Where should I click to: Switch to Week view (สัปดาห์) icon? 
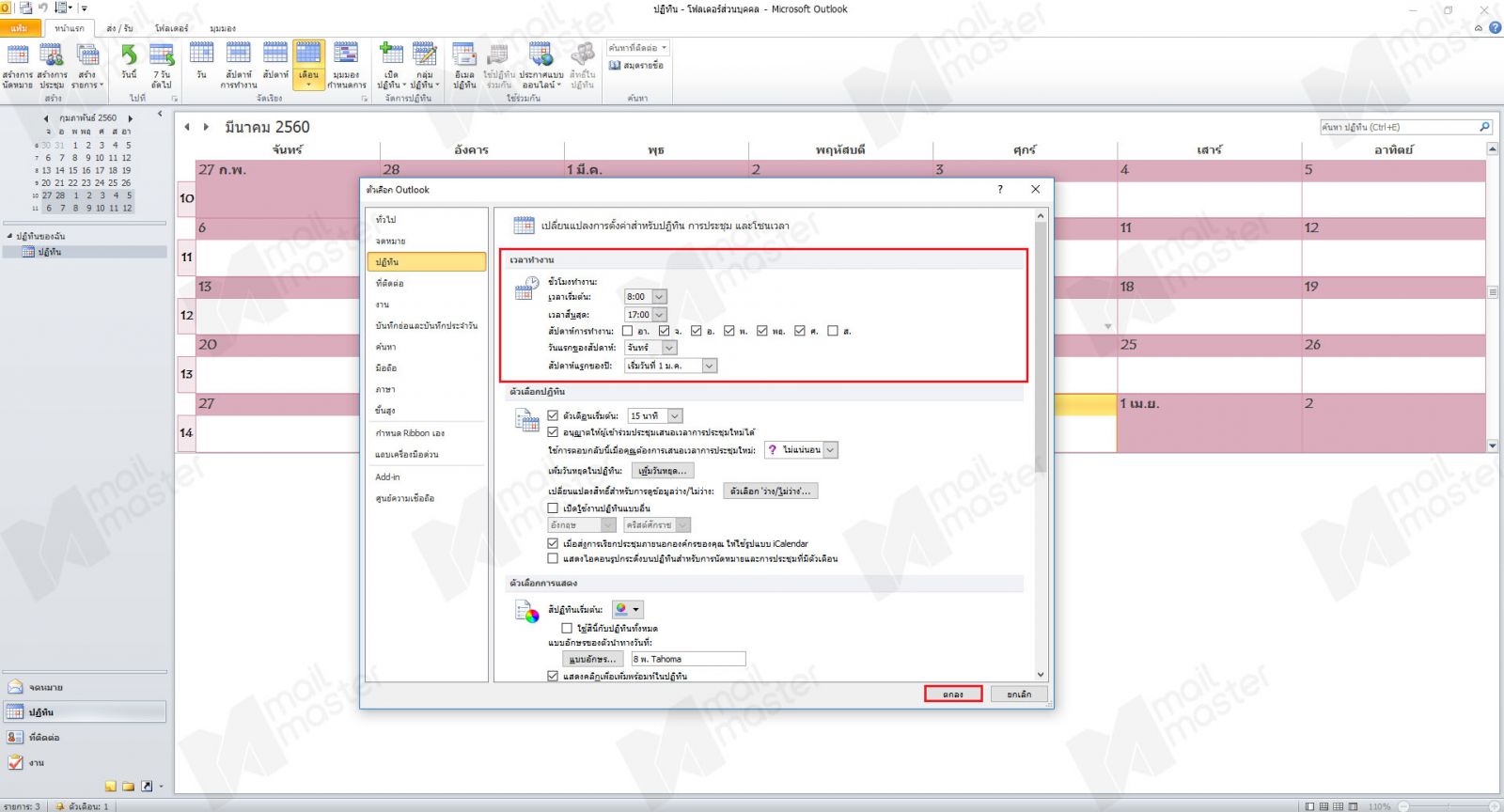pos(275,61)
